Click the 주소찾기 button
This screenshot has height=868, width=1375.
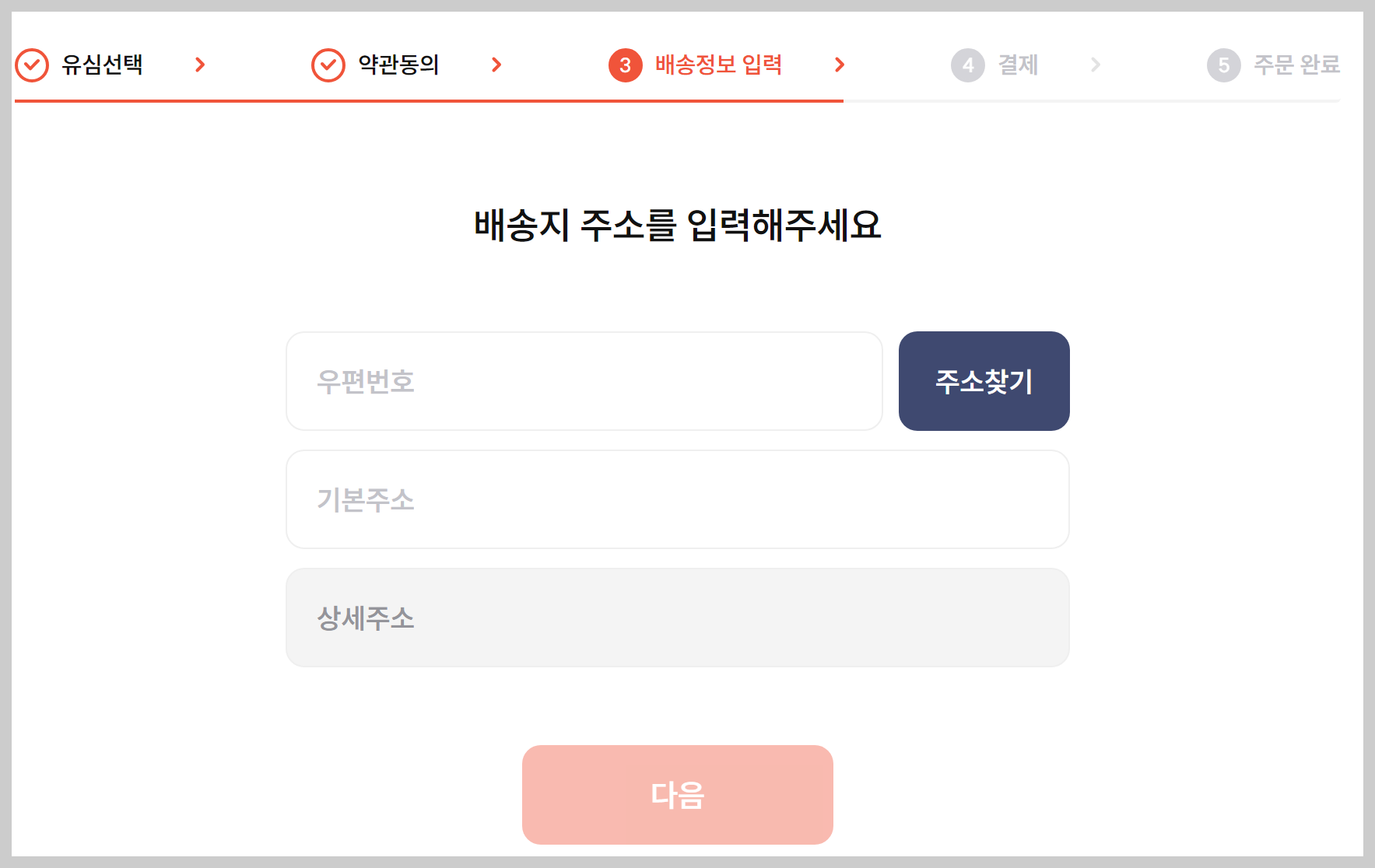(984, 380)
